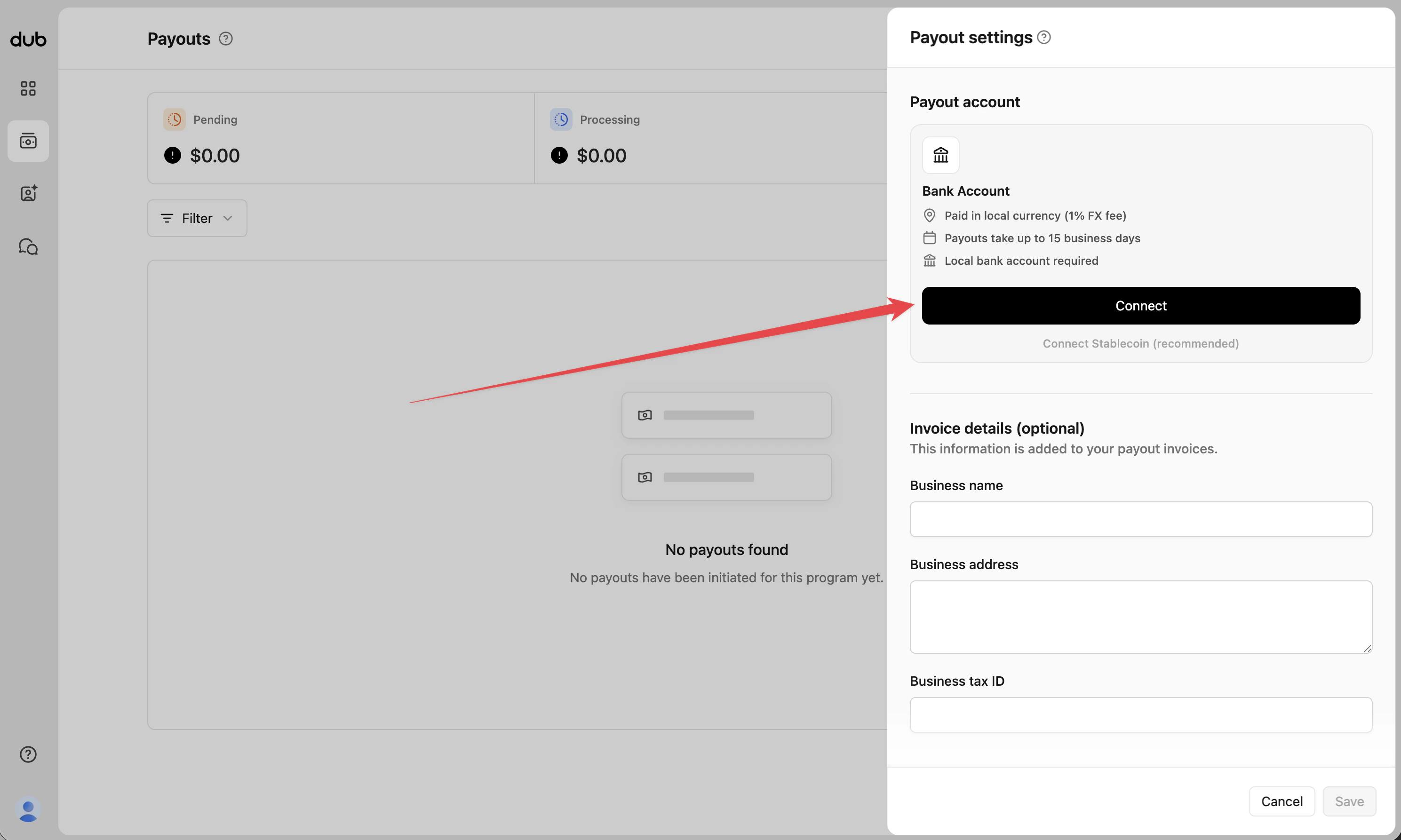Click the Connect button for Bank Account

(x=1140, y=306)
